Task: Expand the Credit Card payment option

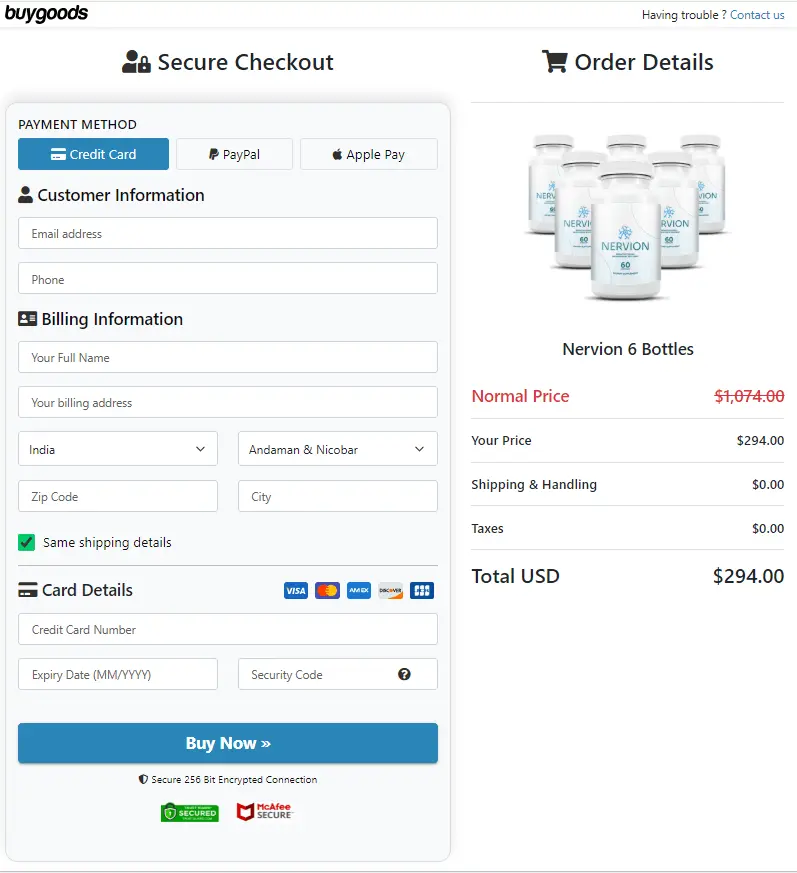Action: pos(93,154)
